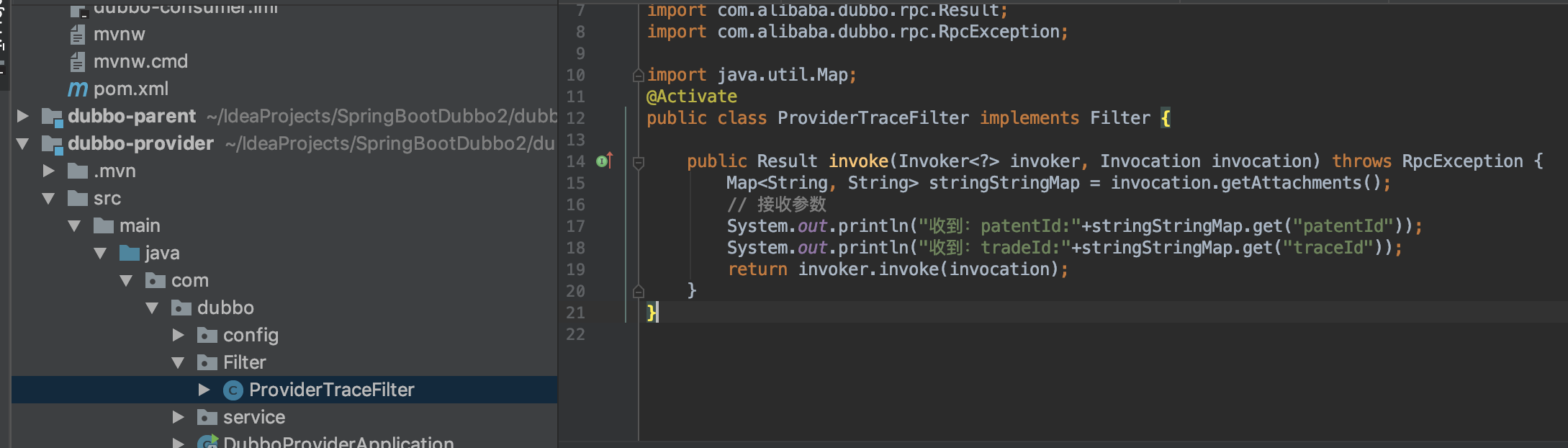The image size is (1568, 448).
Task: Select the config package row
Action: tap(284, 336)
